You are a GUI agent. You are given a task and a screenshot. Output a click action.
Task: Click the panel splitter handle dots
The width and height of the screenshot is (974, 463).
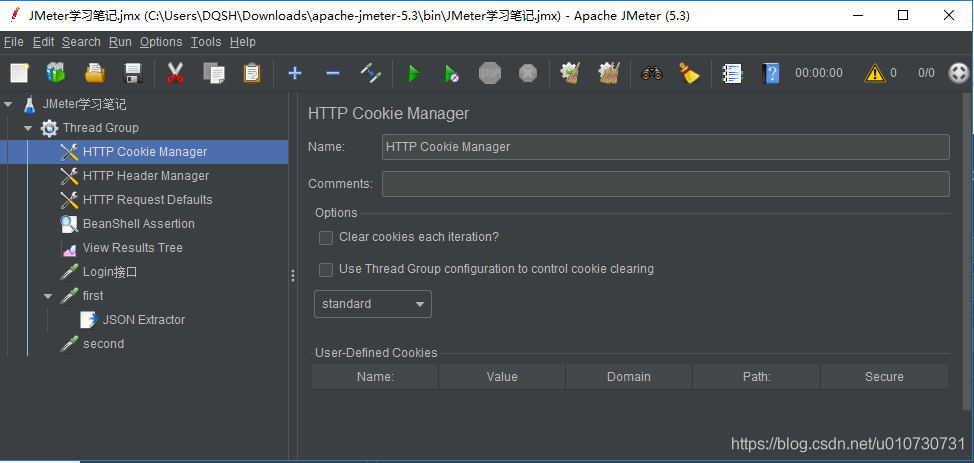tap(293, 276)
